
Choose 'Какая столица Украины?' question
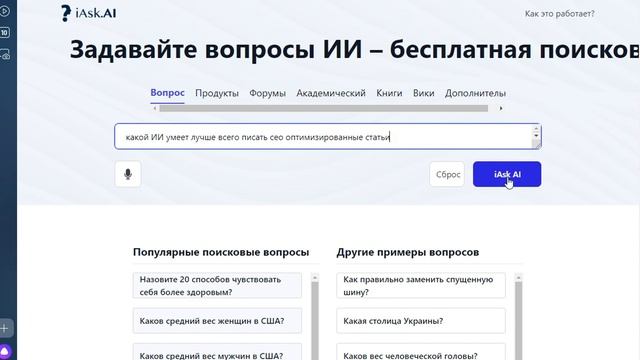(421, 321)
